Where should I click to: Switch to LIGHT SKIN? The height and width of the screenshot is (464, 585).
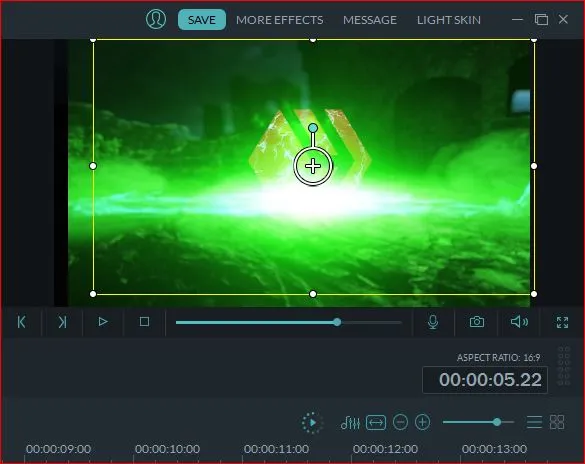click(x=449, y=20)
